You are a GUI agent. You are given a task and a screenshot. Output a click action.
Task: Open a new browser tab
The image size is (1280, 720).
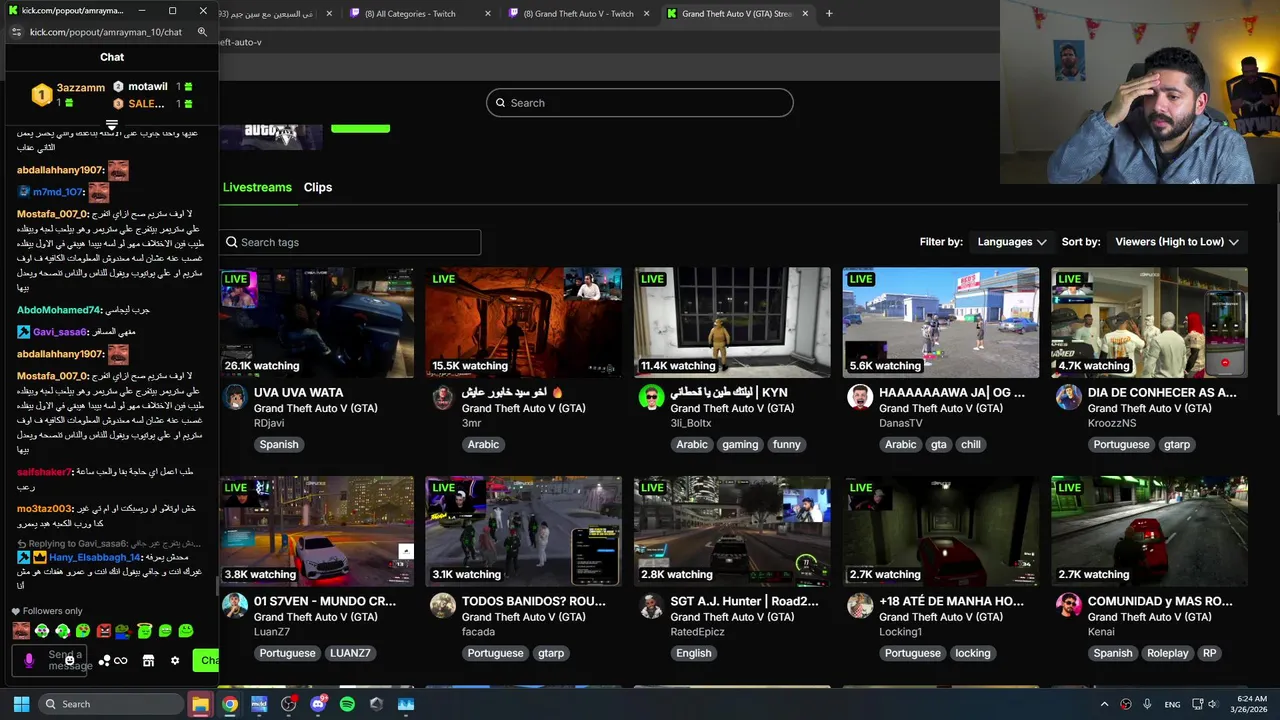[x=829, y=14]
